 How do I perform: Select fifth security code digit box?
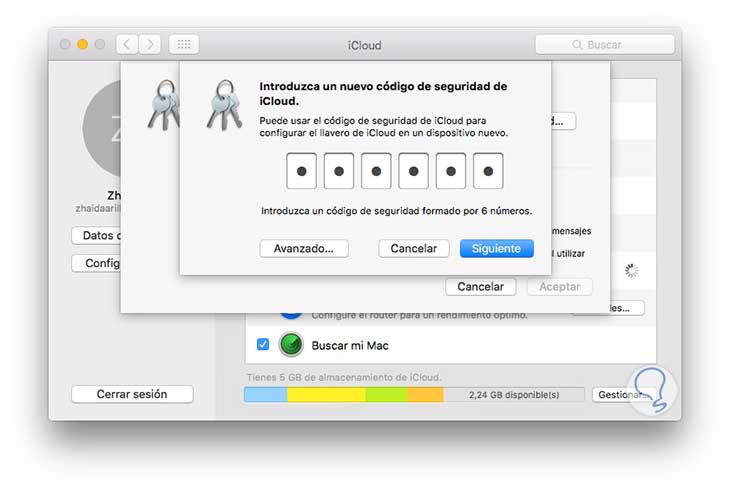(x=451, y=171)
